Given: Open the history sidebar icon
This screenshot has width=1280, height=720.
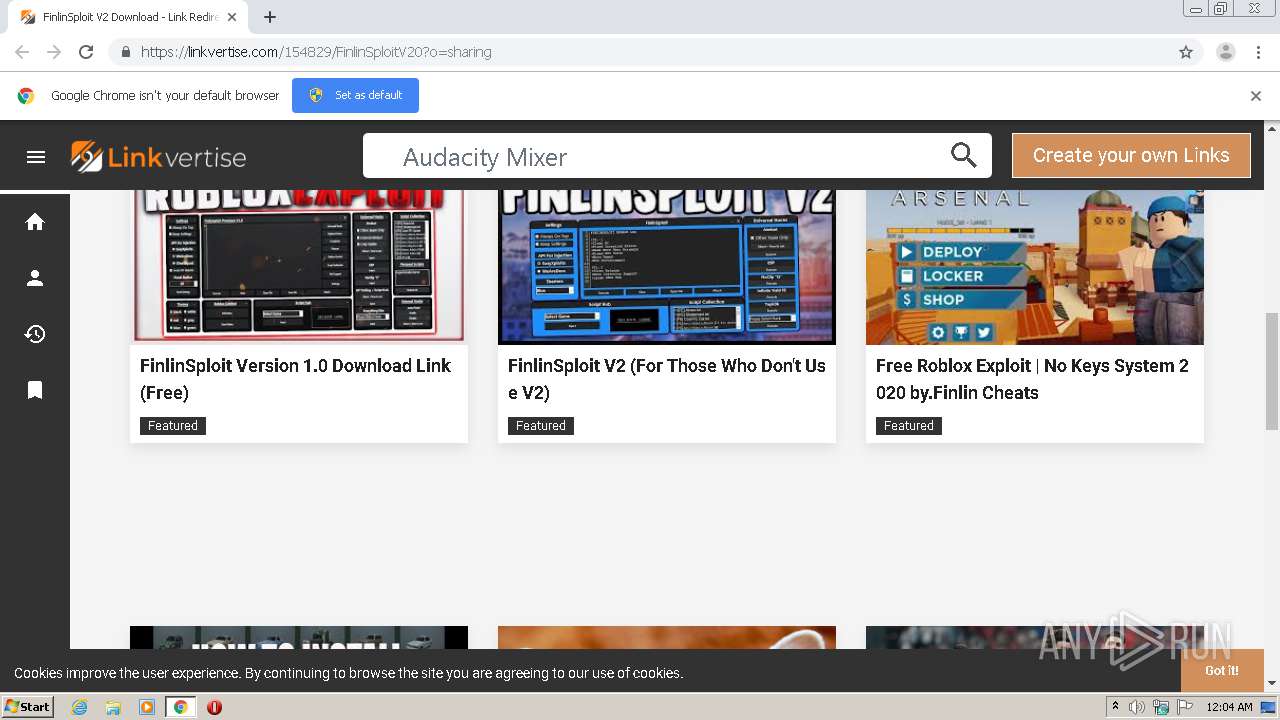Looking at the screenshot, I should (x=35, y=334).
